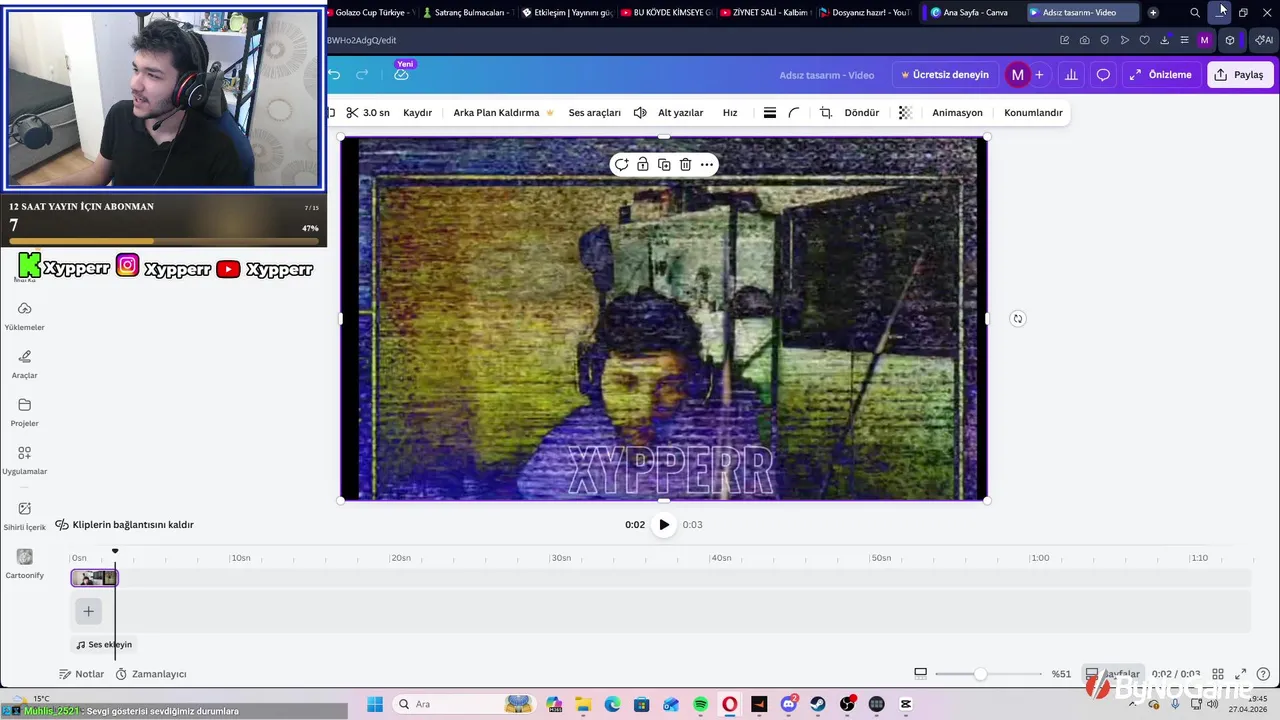Redo the last edit in Canva
The image size is (1280, 720).
coord(362,75)
